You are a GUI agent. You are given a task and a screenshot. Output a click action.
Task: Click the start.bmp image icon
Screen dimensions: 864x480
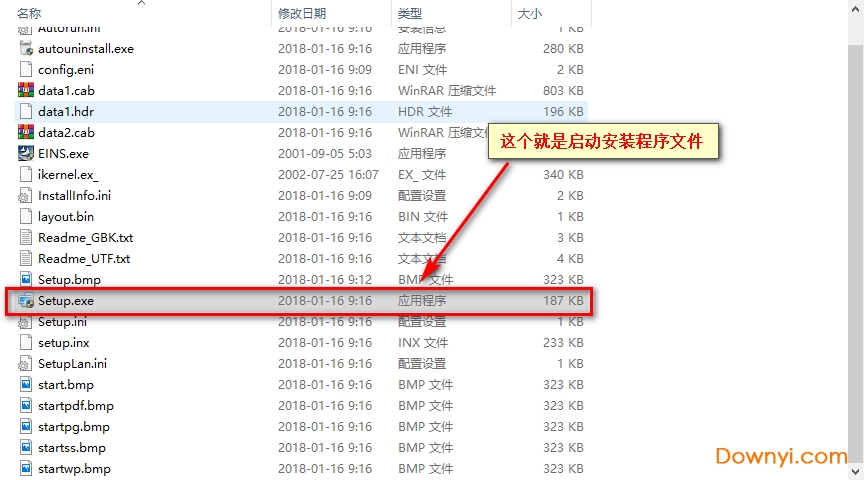pyautogui.click(x=26, y=385)
